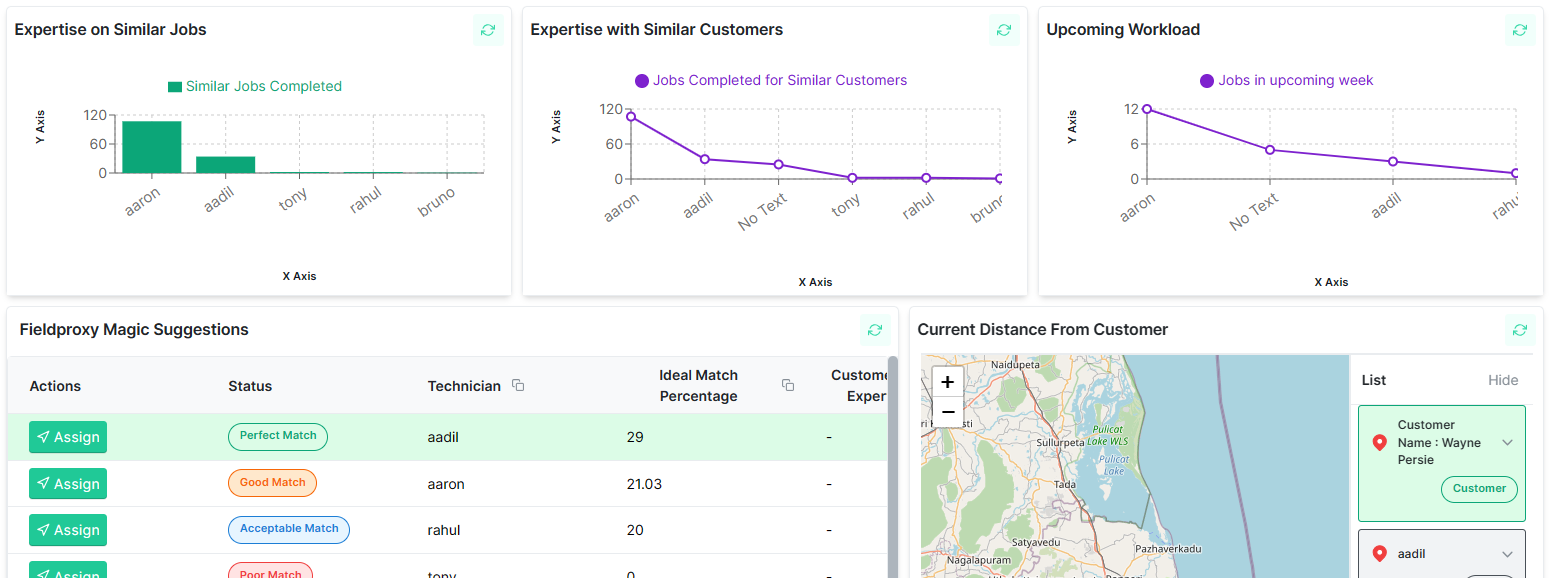Click the red map pin beside aadil

click(x=1381, y=553)
